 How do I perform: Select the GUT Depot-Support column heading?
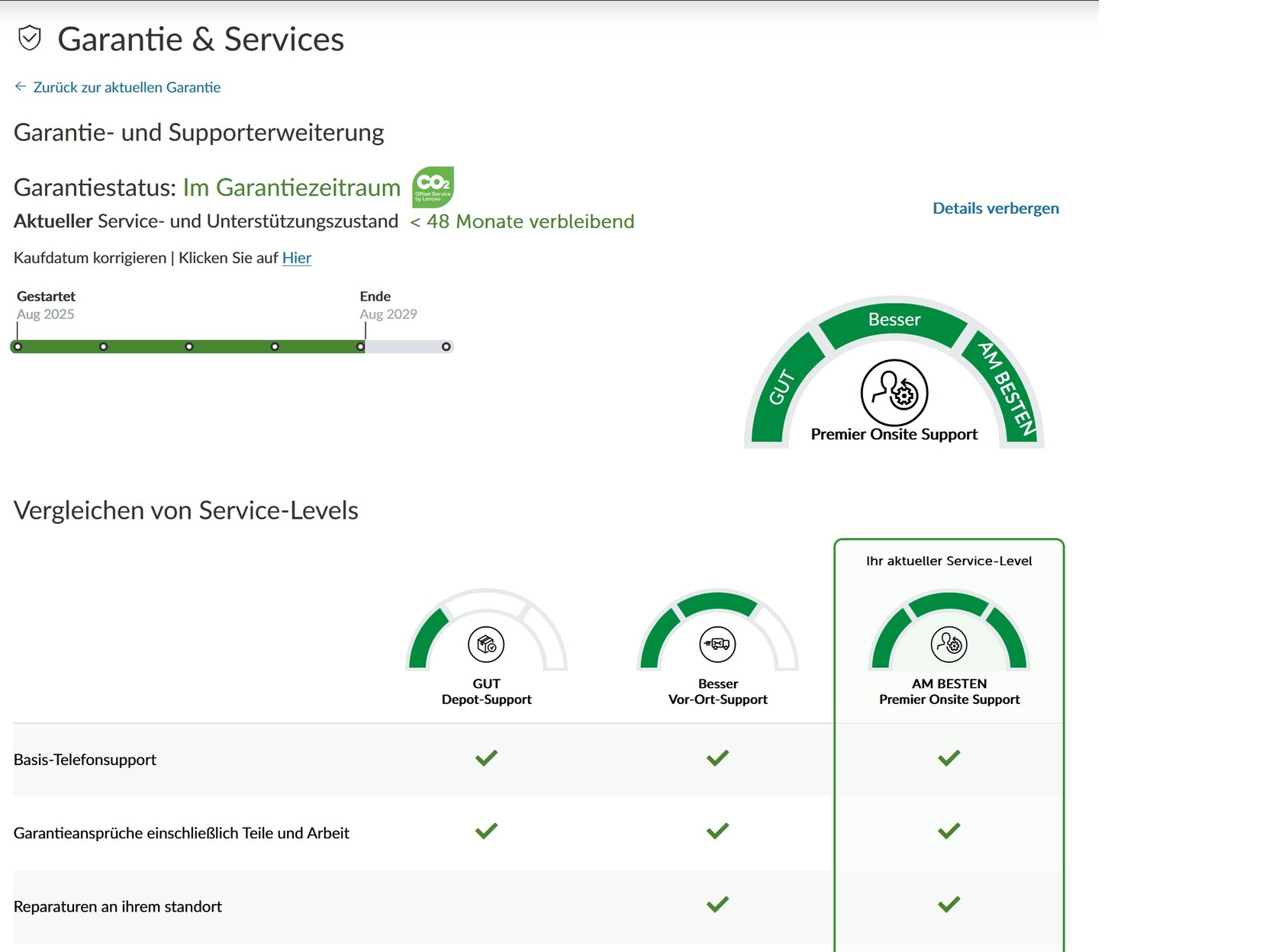tap(486, 691)
